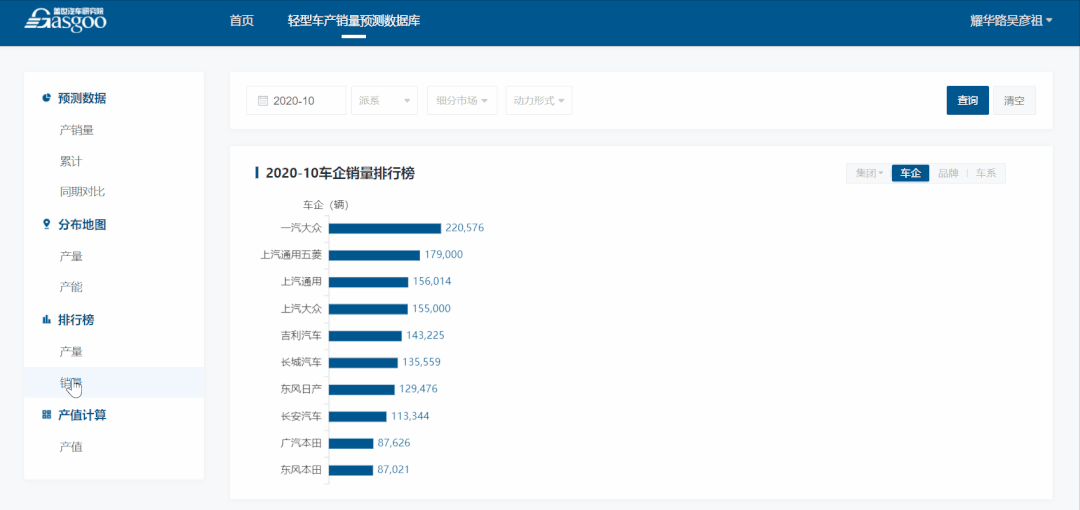Click the 一汽大众 axis label

click(x=301, y=228)
